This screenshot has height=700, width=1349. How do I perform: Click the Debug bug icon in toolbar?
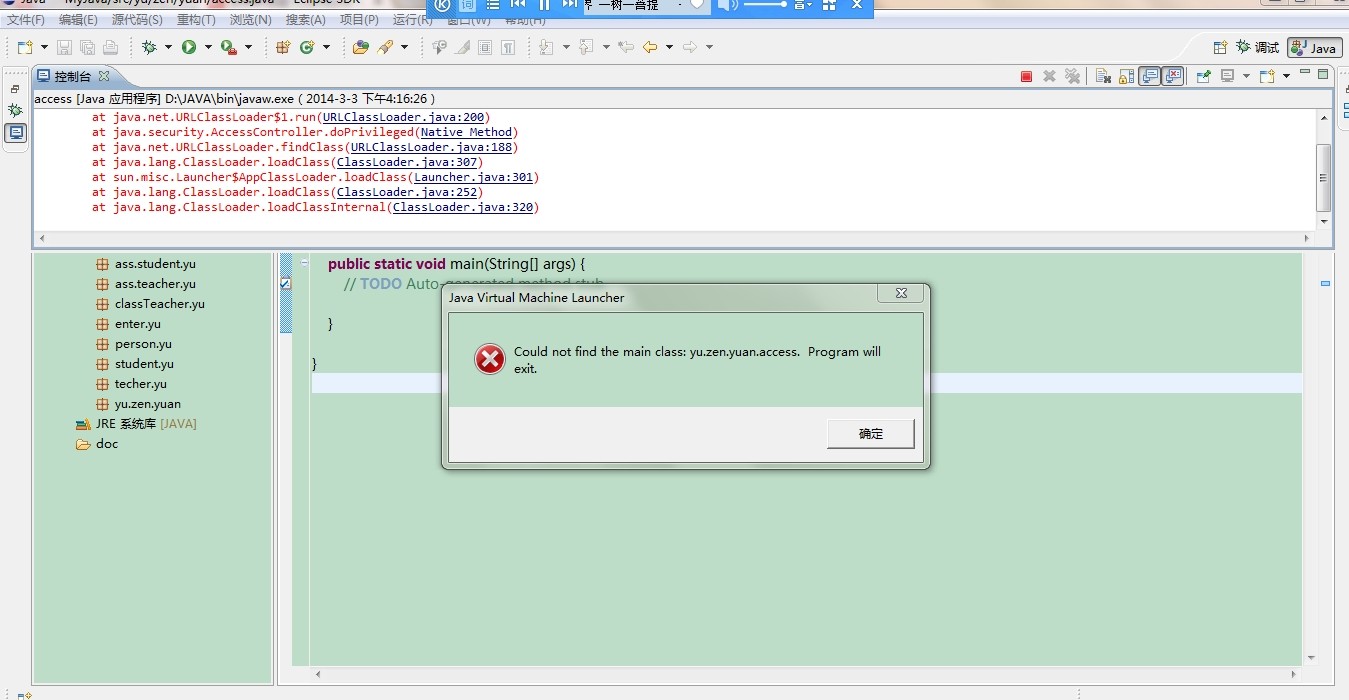click(x=149, y=47)
